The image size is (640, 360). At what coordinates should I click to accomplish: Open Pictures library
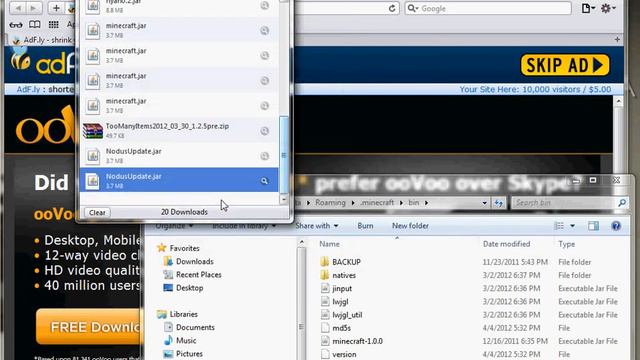click(x=189, y=353)
